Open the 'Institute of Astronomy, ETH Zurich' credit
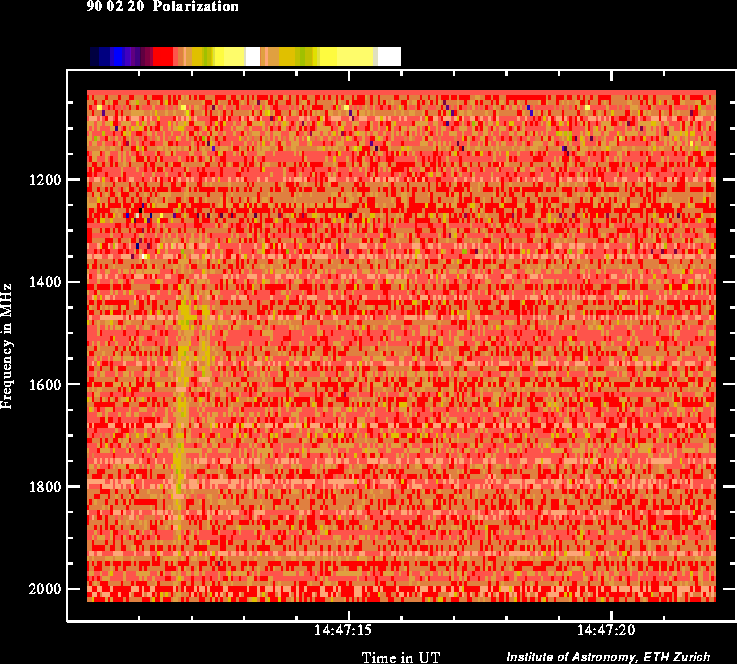Screen dimensions: 737x664 pos(608,657)
